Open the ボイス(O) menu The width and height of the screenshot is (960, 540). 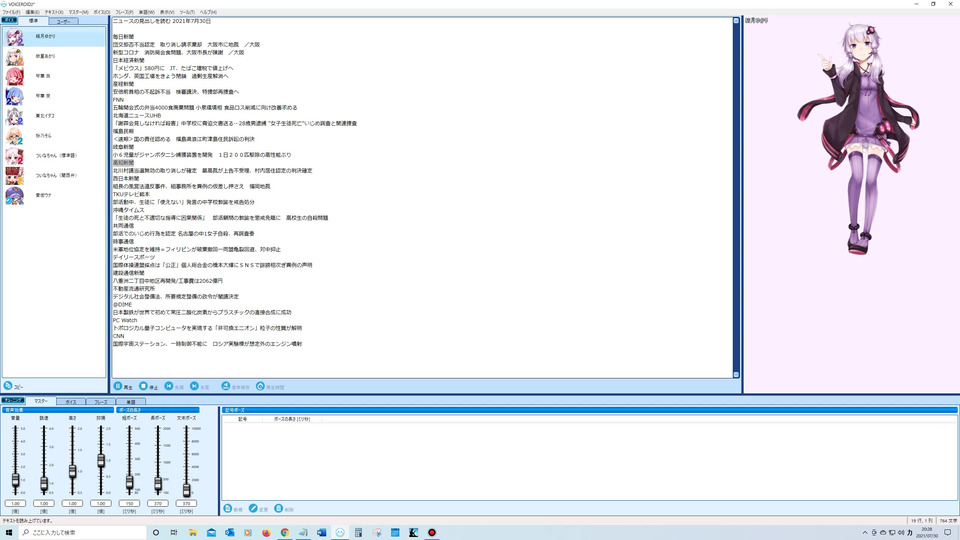102,12
